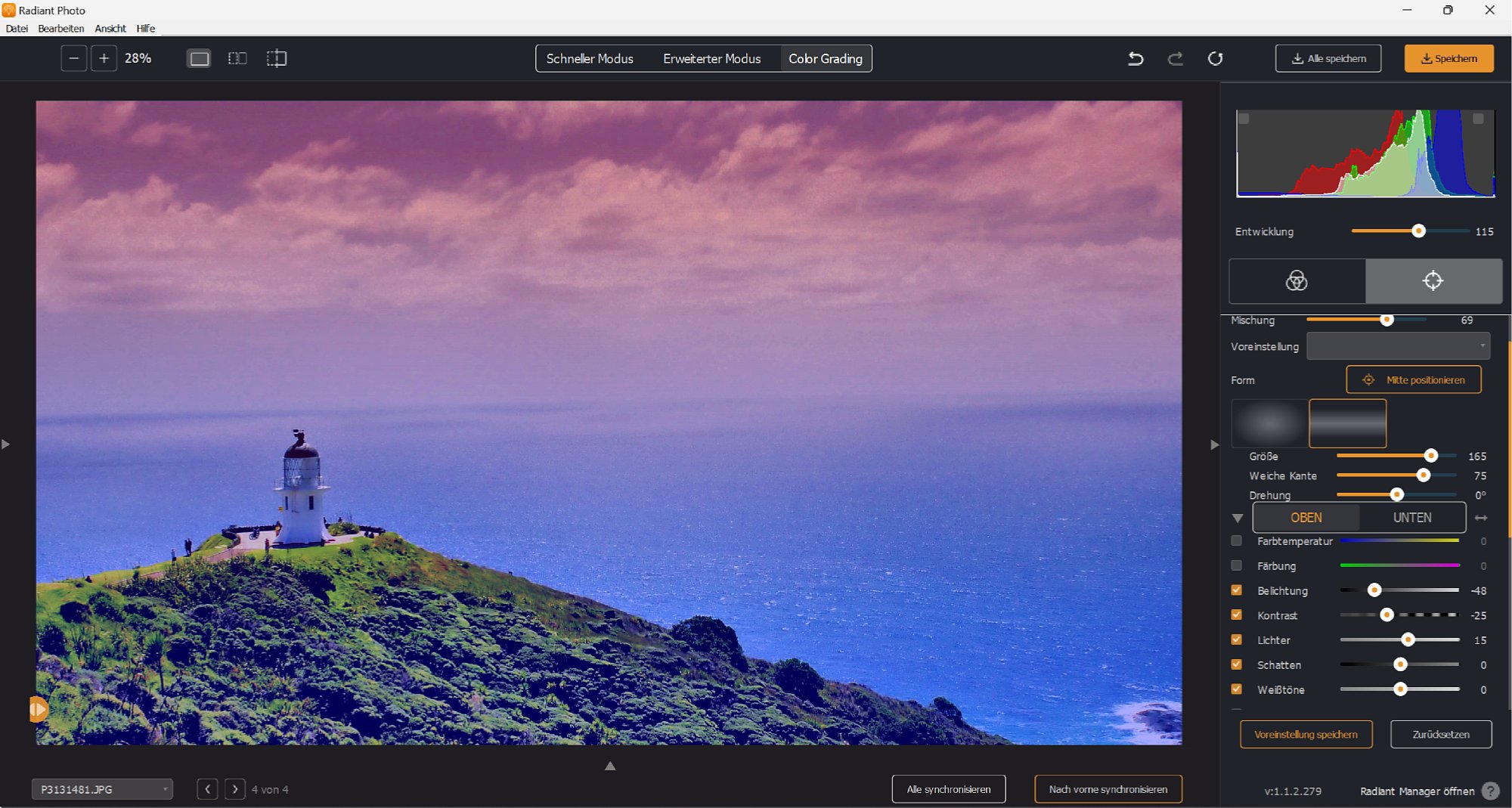Select the side-by-side compare view icon
Viewport: 1512px width, 808px height.
click(237, 58)
